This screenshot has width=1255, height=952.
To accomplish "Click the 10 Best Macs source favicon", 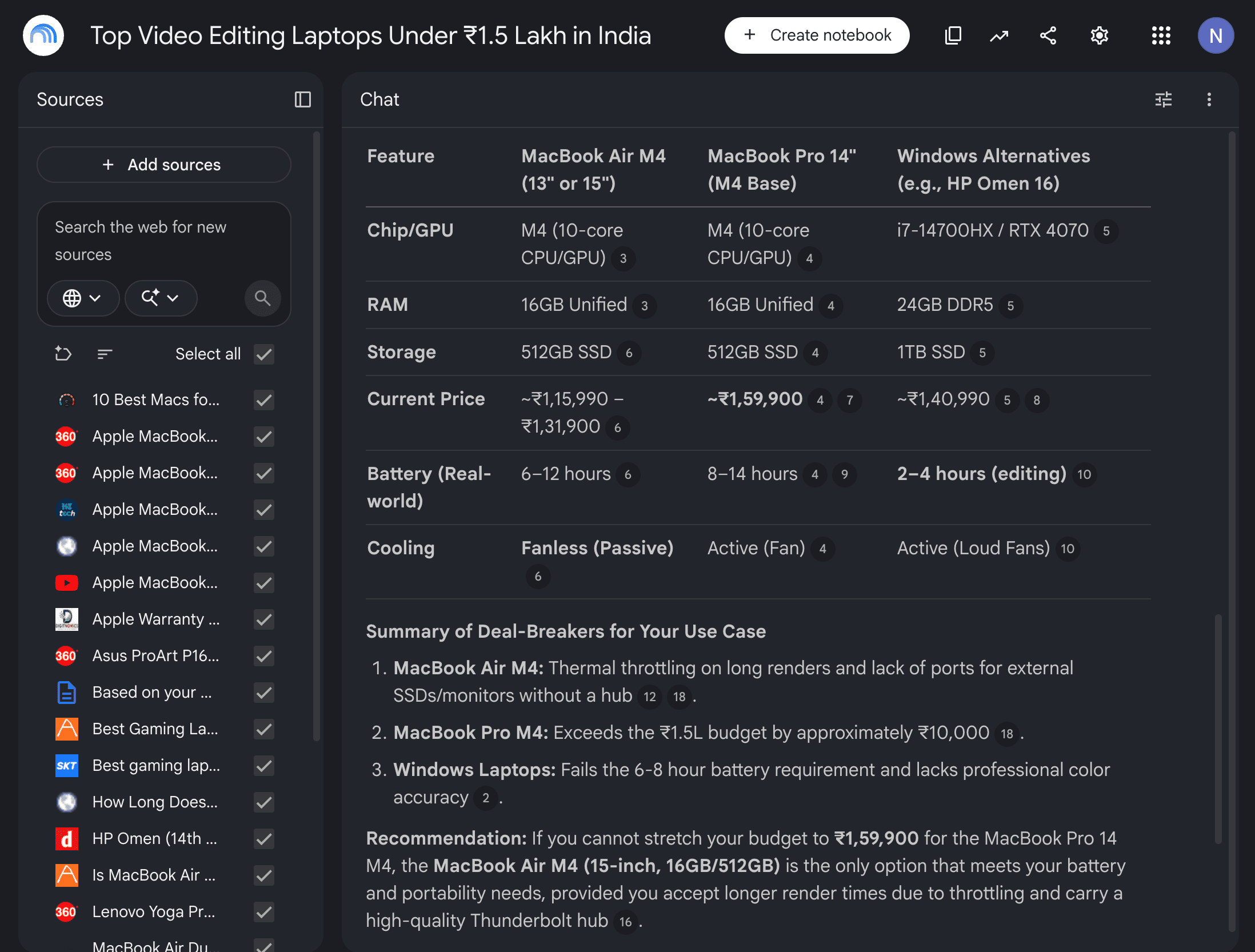I will [66, 400].
